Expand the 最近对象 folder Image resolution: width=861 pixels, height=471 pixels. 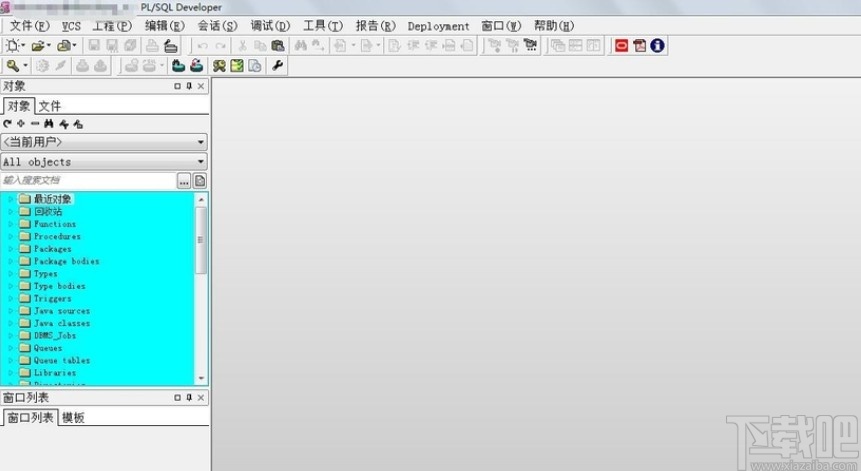click(x=10, y=199)
